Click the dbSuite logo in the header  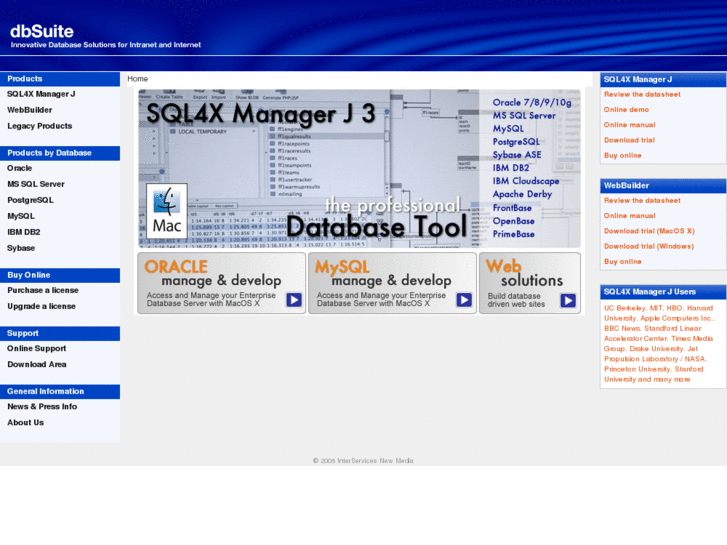click(x=42, y=31)
